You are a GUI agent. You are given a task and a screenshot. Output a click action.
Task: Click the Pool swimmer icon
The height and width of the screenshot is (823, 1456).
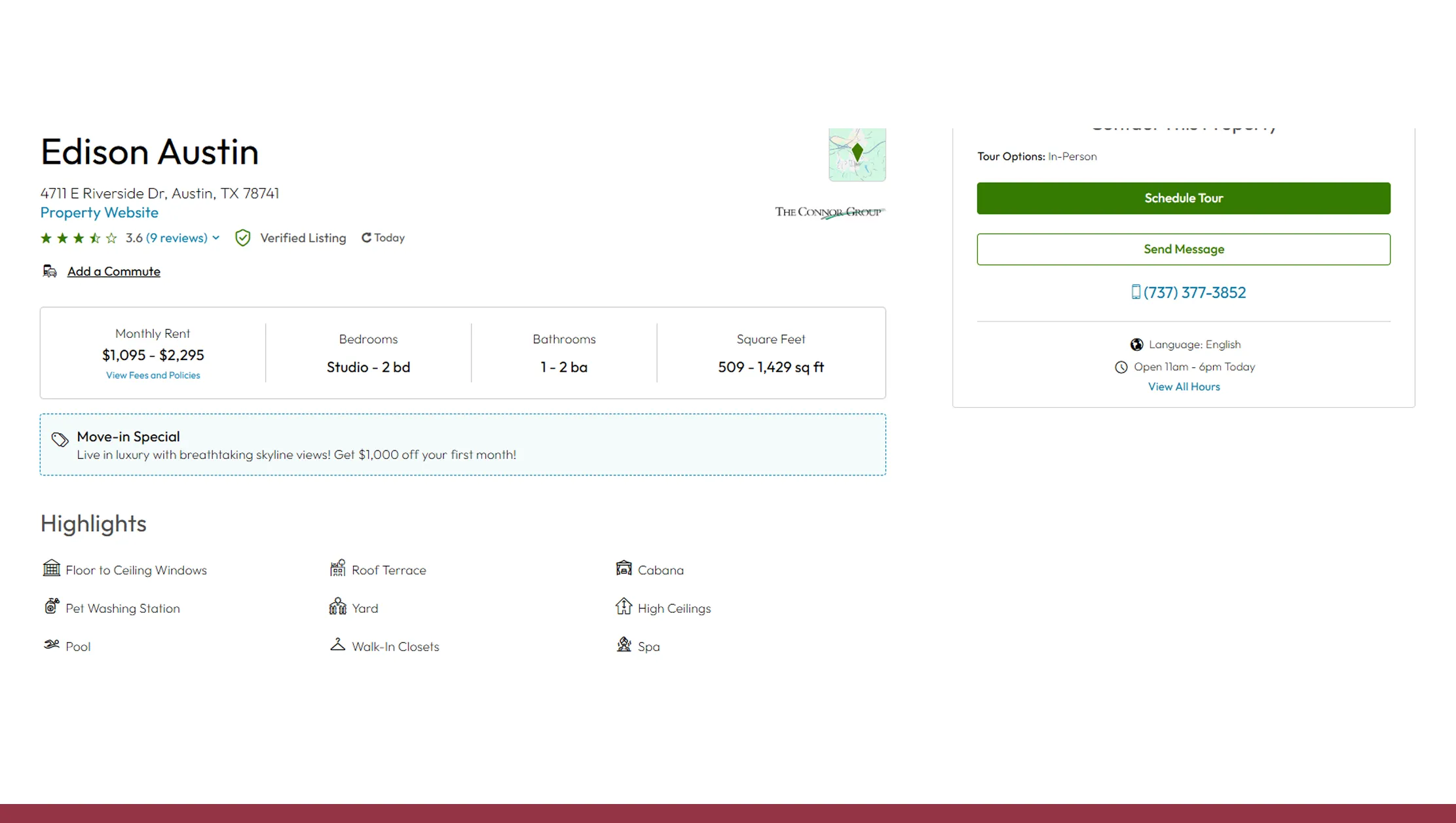coord(51,645)
